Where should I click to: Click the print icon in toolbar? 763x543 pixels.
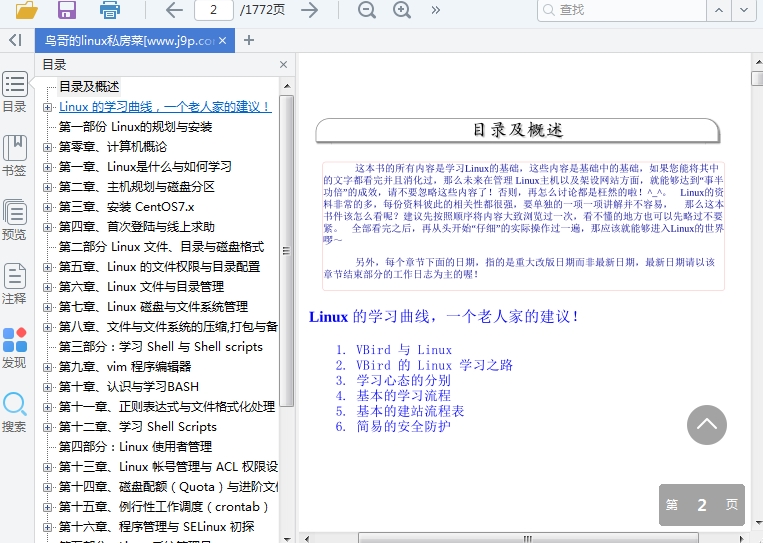[x=109, y=11]
